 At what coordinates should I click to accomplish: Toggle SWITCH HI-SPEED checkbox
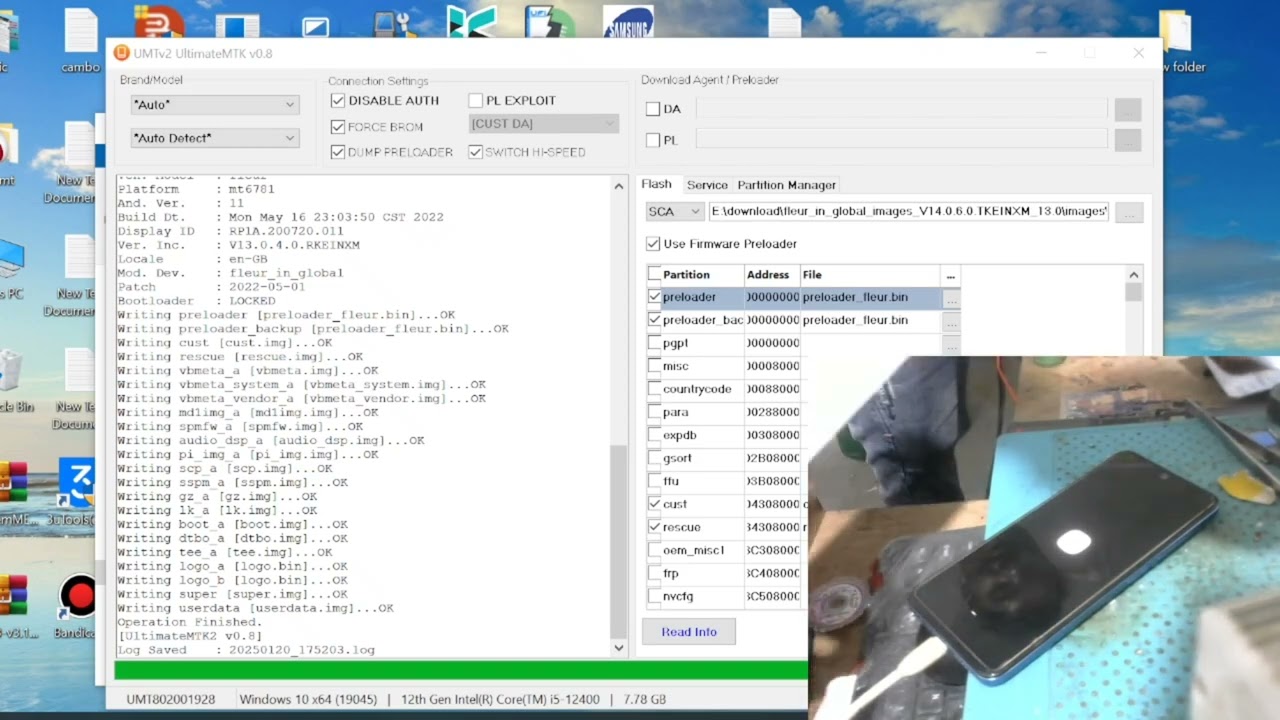[476, 152]
